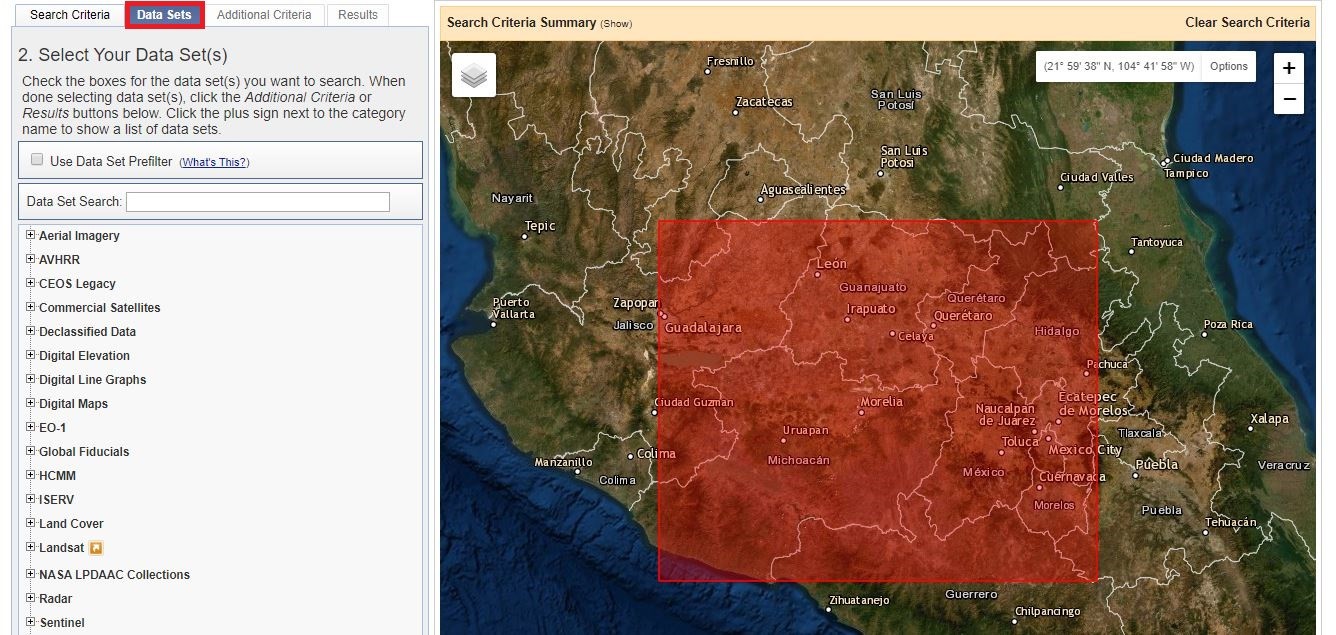Image resolution: width=1336 pixels, height=635 pixels.
Task: Go to the Results tab
Action: (x=358, y=15)
